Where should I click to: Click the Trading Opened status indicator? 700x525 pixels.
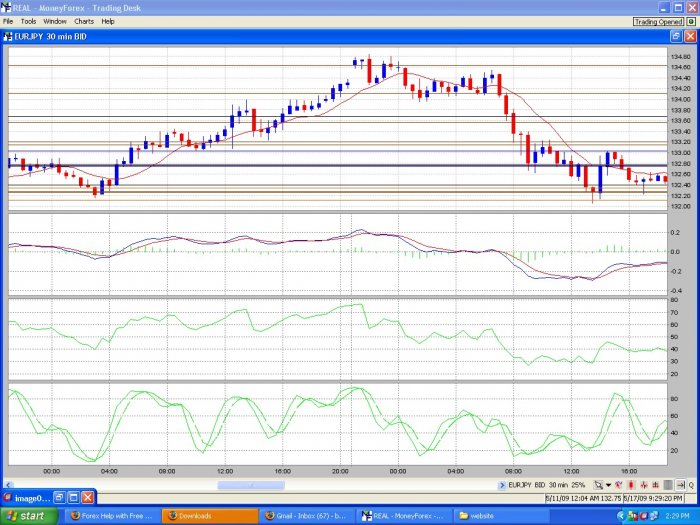point(658,22)
